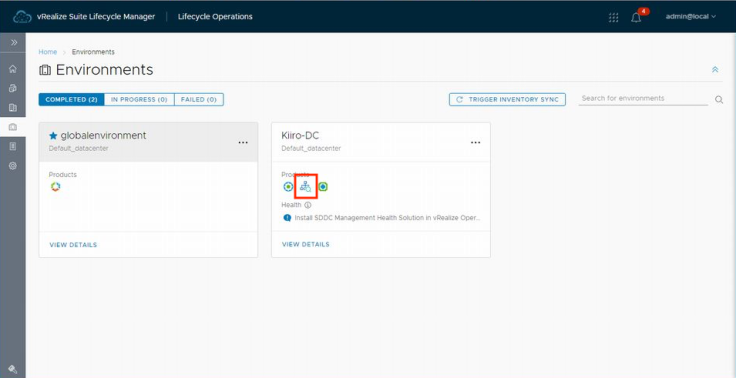Click first Kiiro-DC product icon
This screenshot has height=378, width=736.
point(288,187)
